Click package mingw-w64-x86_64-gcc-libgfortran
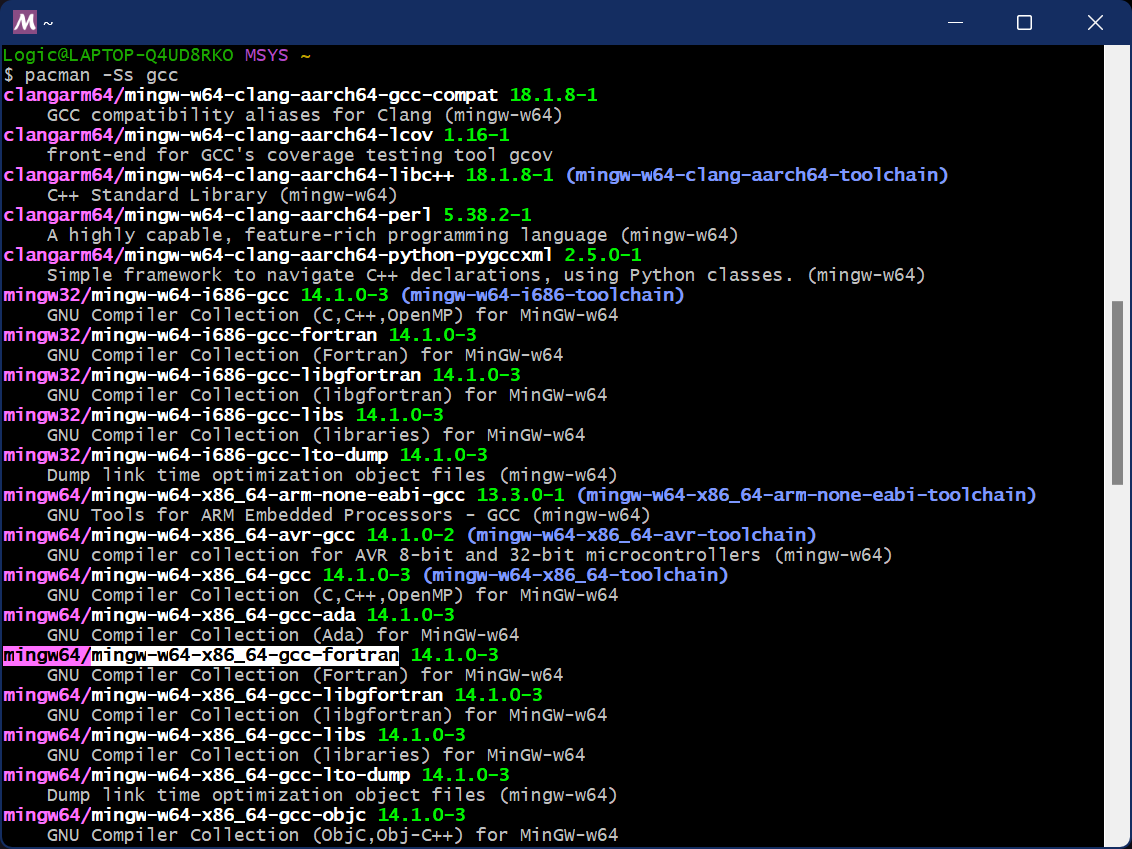Viewport: 1132px width, 849px height. [x=267, y=695]
